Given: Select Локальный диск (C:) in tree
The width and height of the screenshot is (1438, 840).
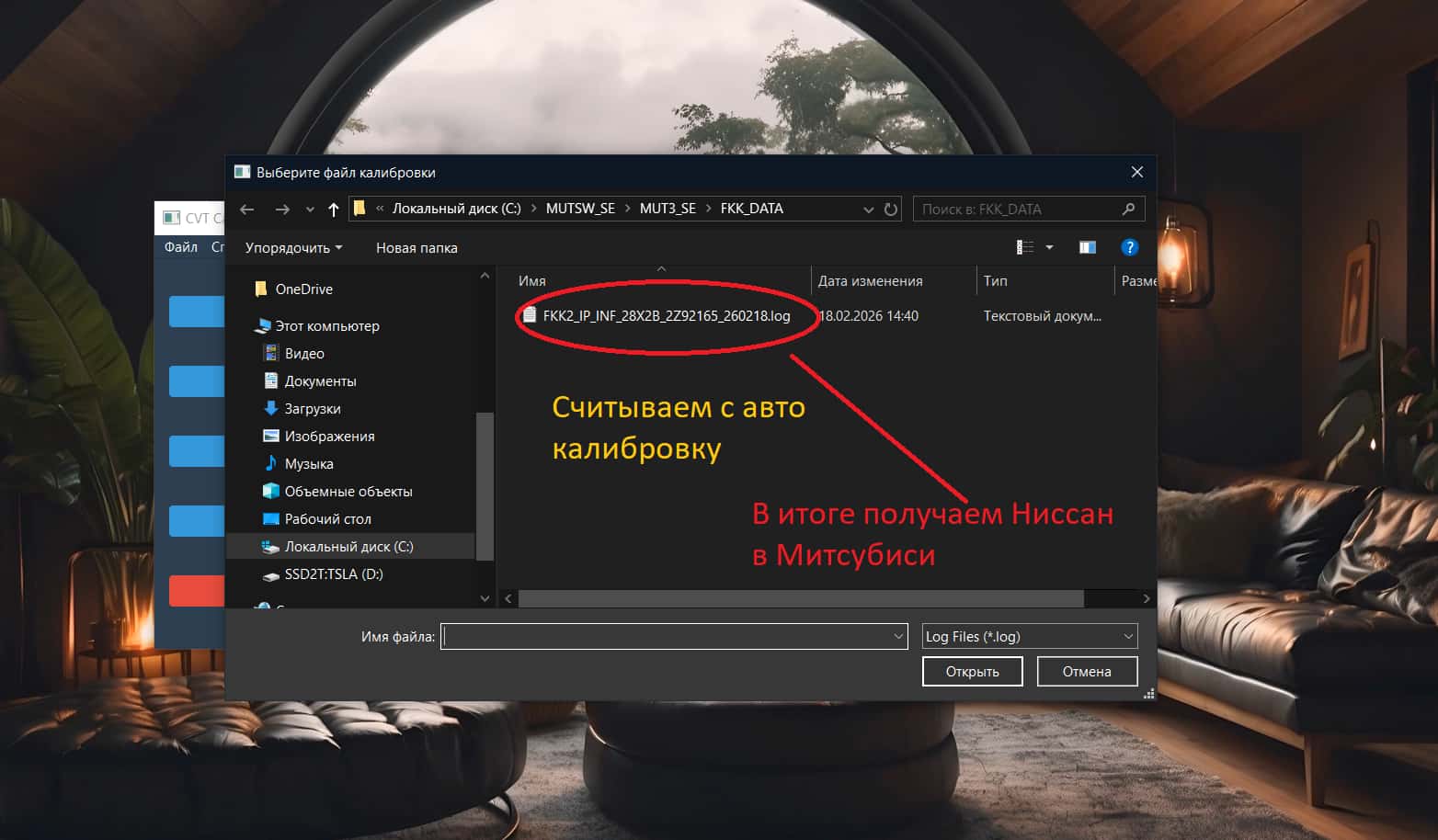Looking at the screenshot, I should click(349, 547).
